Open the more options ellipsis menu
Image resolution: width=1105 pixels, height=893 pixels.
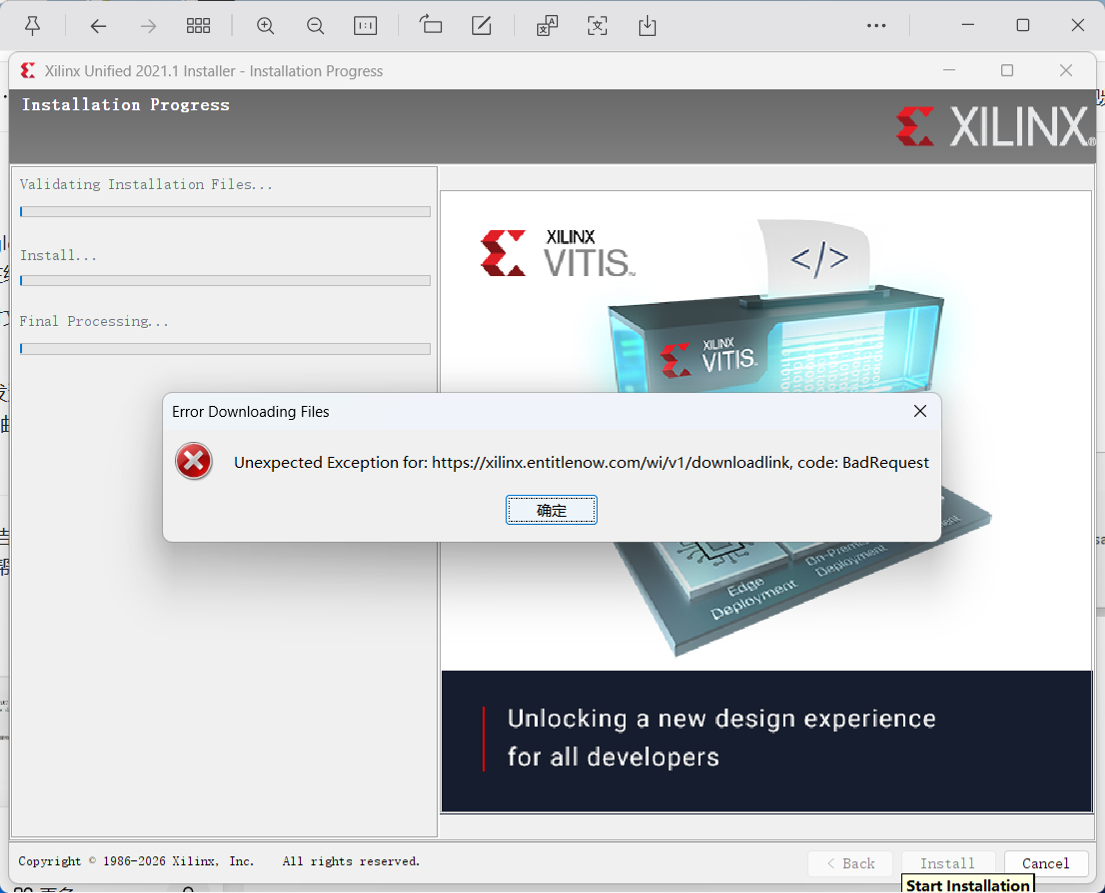point(876,25)
